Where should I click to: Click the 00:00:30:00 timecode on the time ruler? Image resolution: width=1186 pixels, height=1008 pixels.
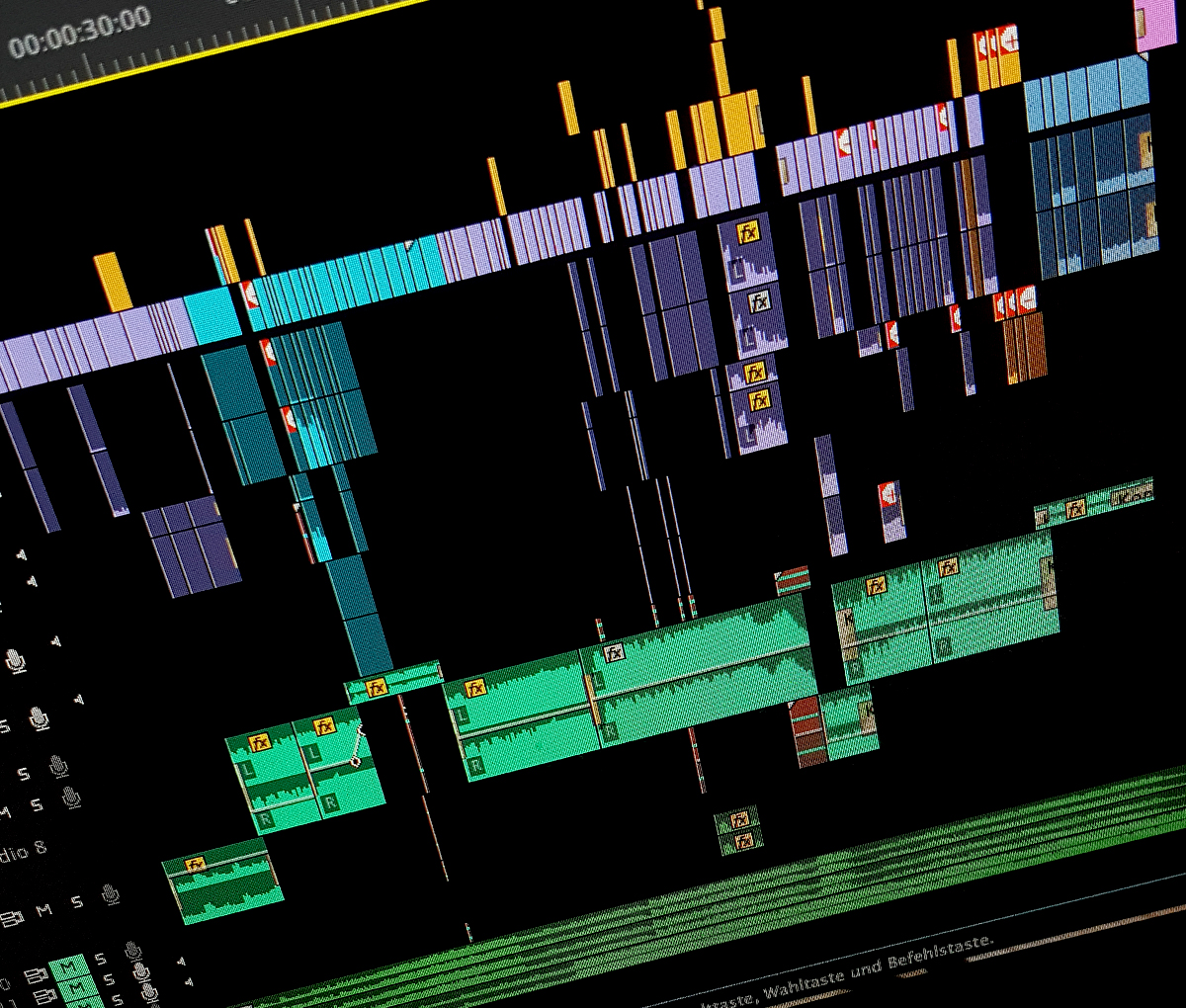click(x=79, y=32)
